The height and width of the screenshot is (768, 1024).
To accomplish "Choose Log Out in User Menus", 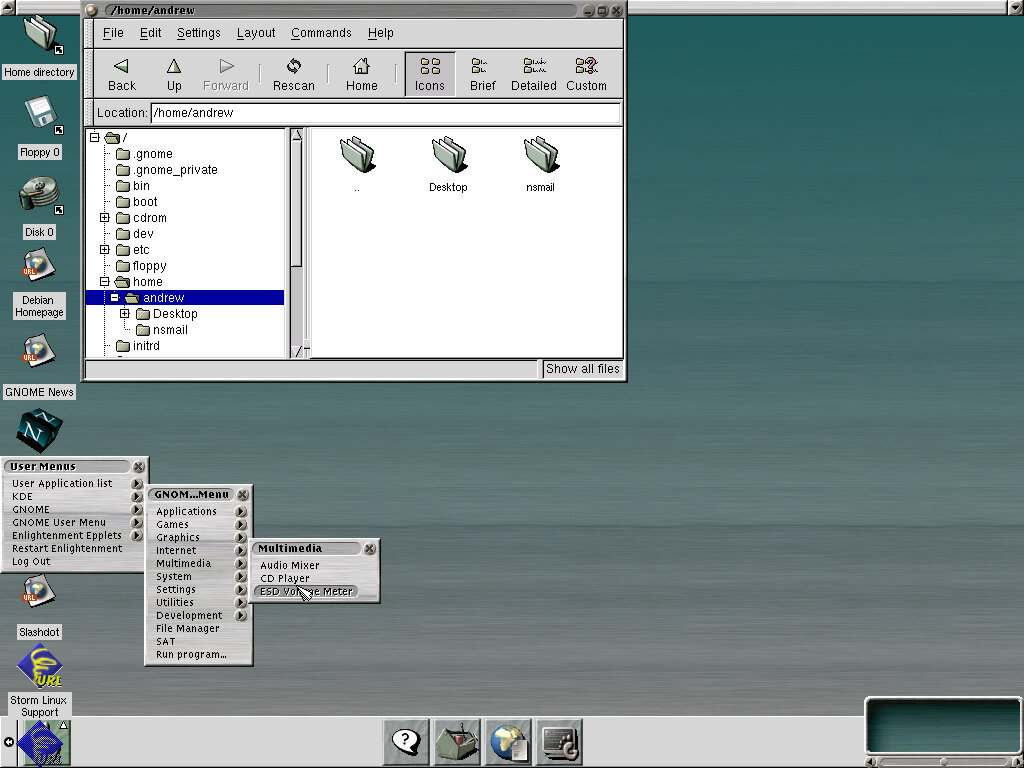I will point(31,561).
